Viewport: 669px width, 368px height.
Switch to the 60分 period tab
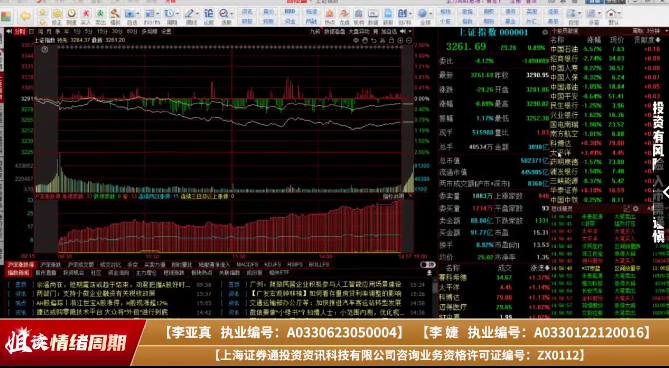132,31
